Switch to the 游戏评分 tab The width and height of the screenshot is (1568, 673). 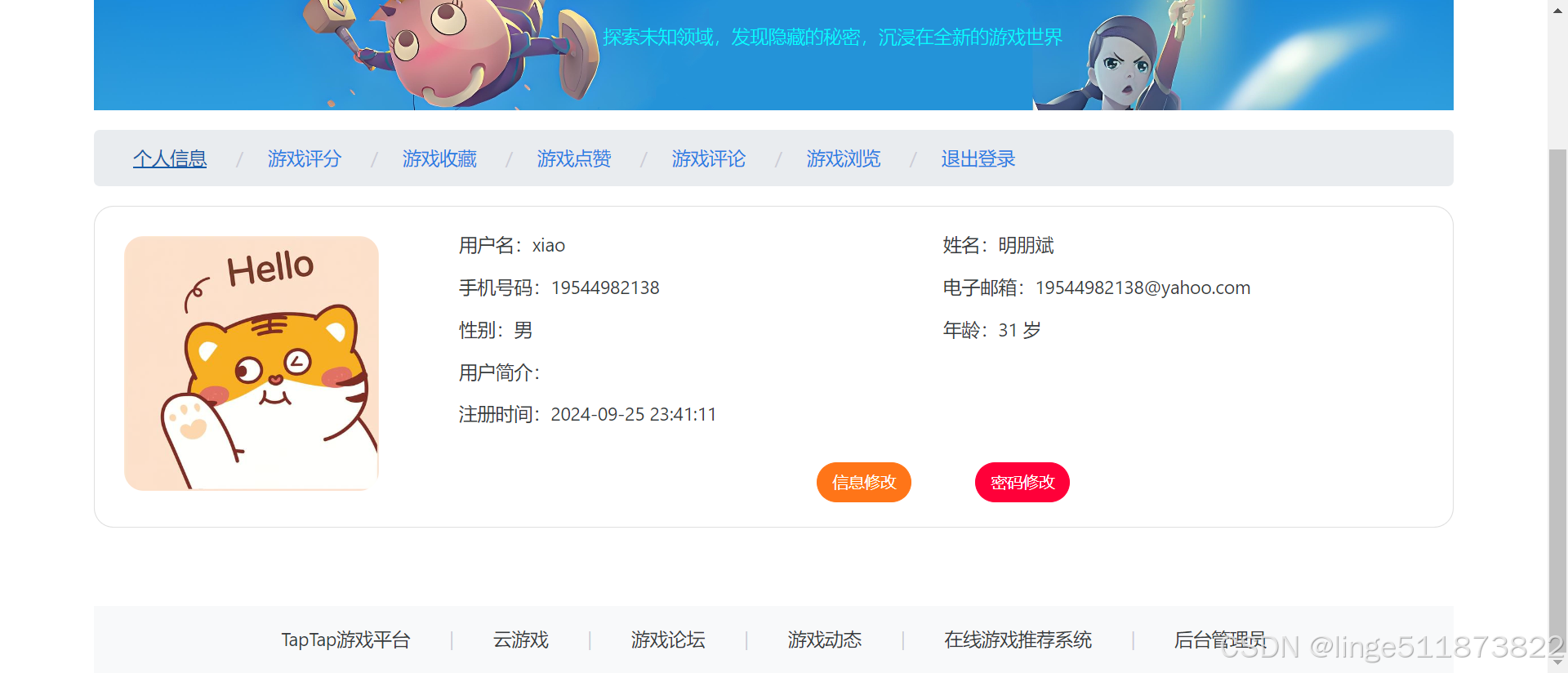click(x=305, y=158)
